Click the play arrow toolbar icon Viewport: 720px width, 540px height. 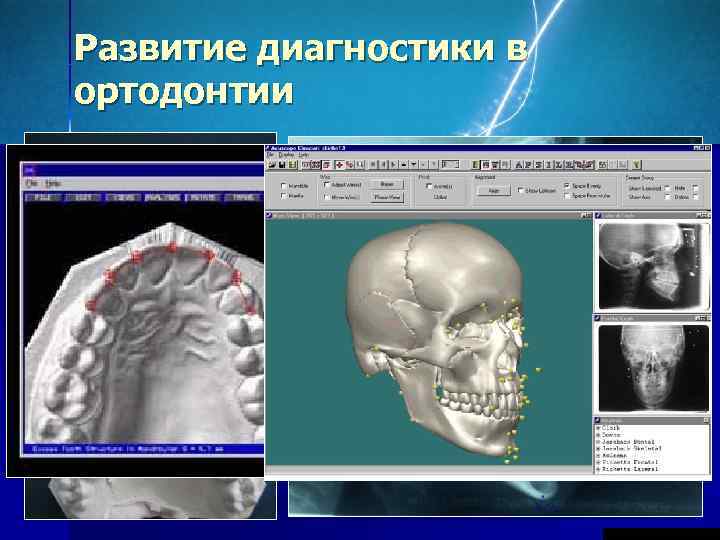394,165
